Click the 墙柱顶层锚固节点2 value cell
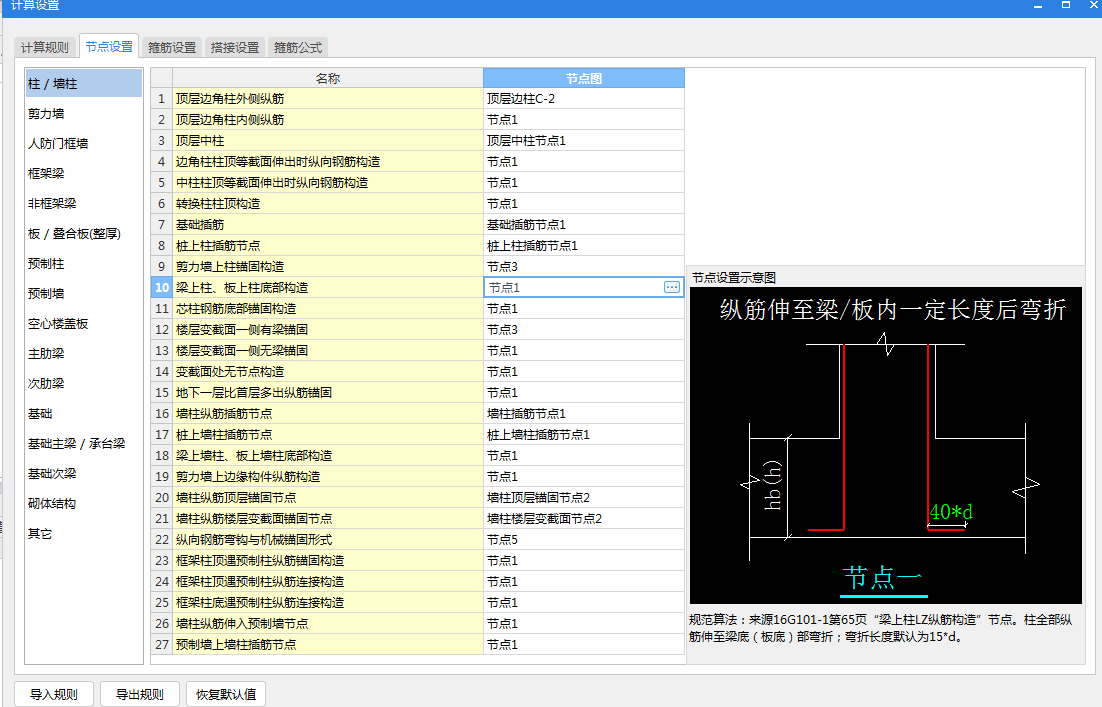 click(x=584, y=498)
